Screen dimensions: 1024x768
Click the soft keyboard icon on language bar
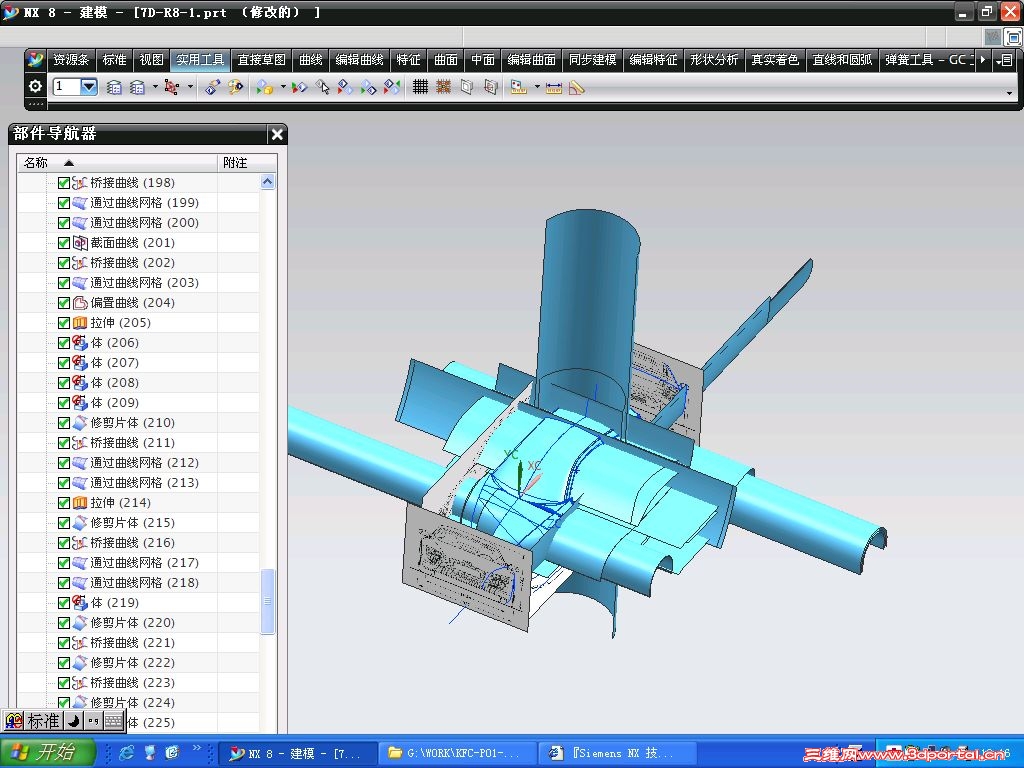click(114, 721)
